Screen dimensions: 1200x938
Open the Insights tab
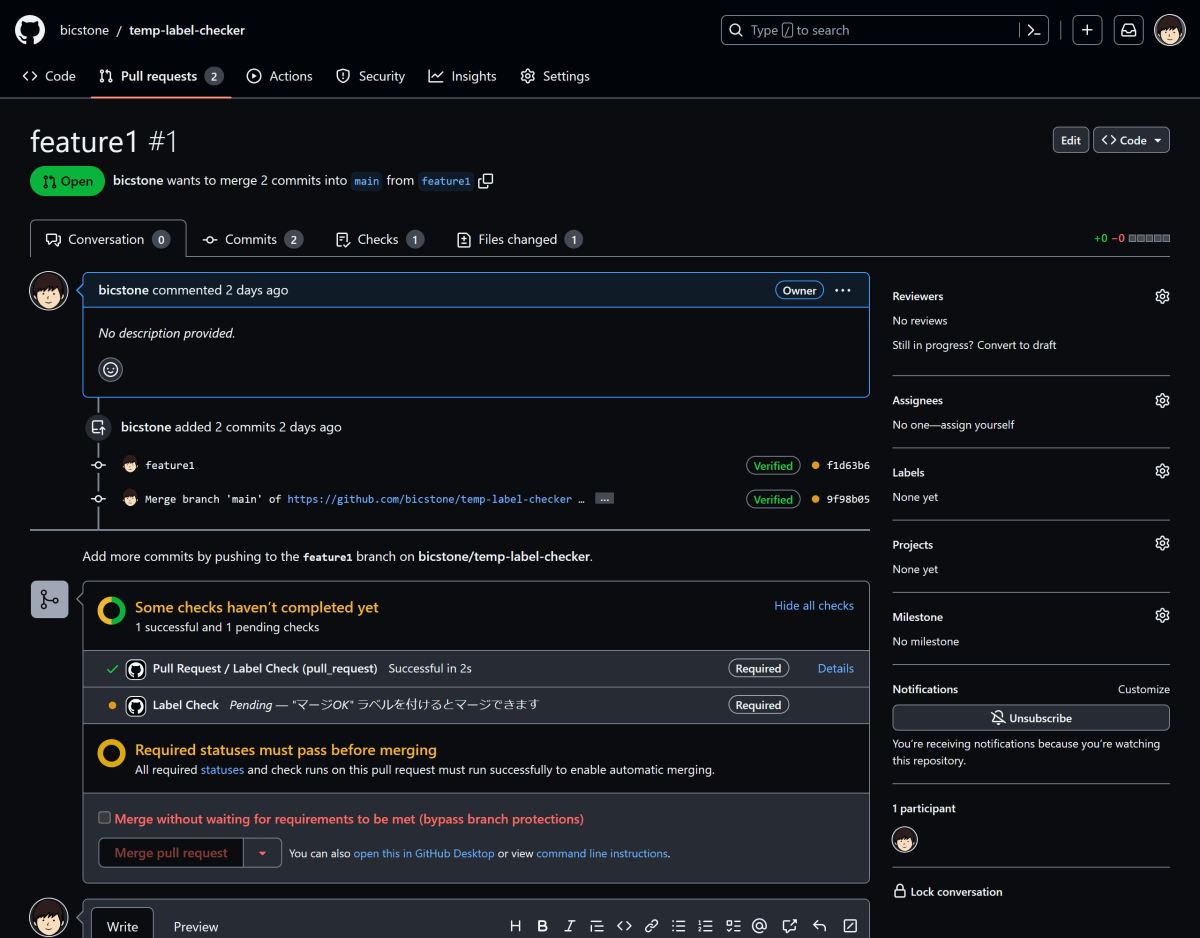pyautogui.click(x=462, y=76)
